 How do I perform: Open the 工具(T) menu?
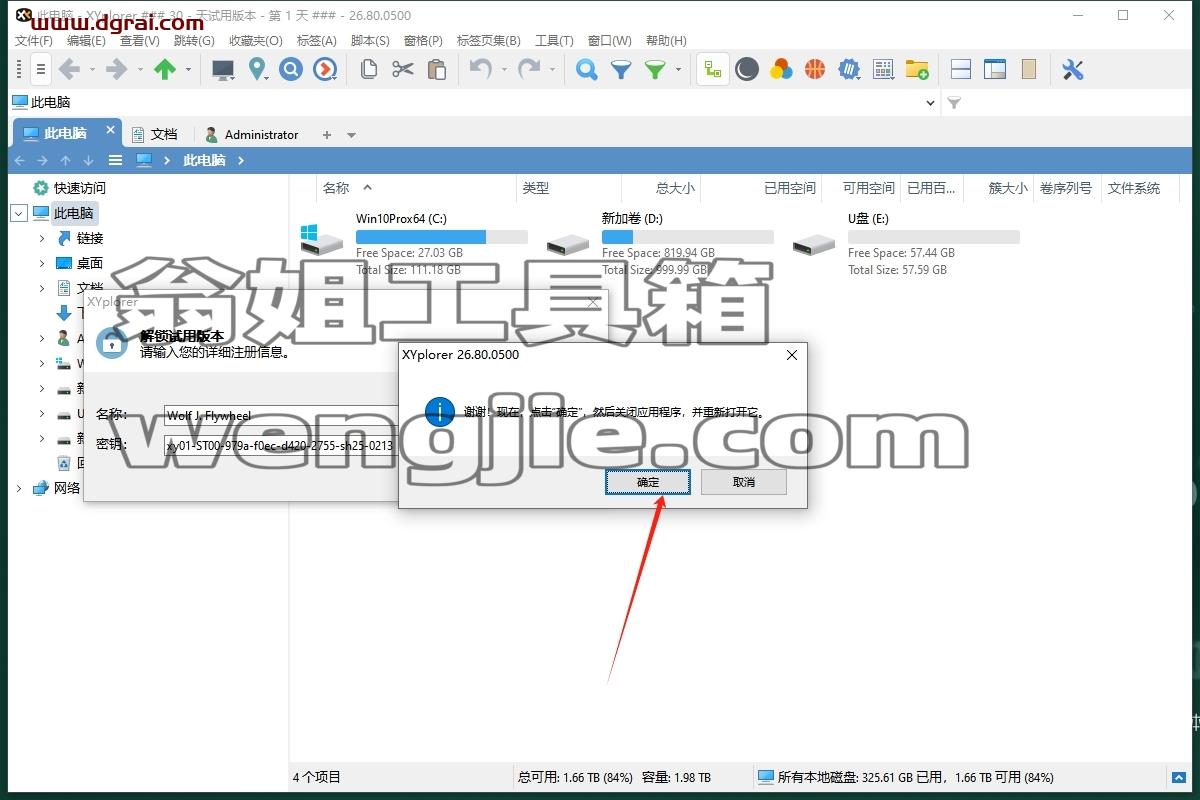tap(554, 41)
